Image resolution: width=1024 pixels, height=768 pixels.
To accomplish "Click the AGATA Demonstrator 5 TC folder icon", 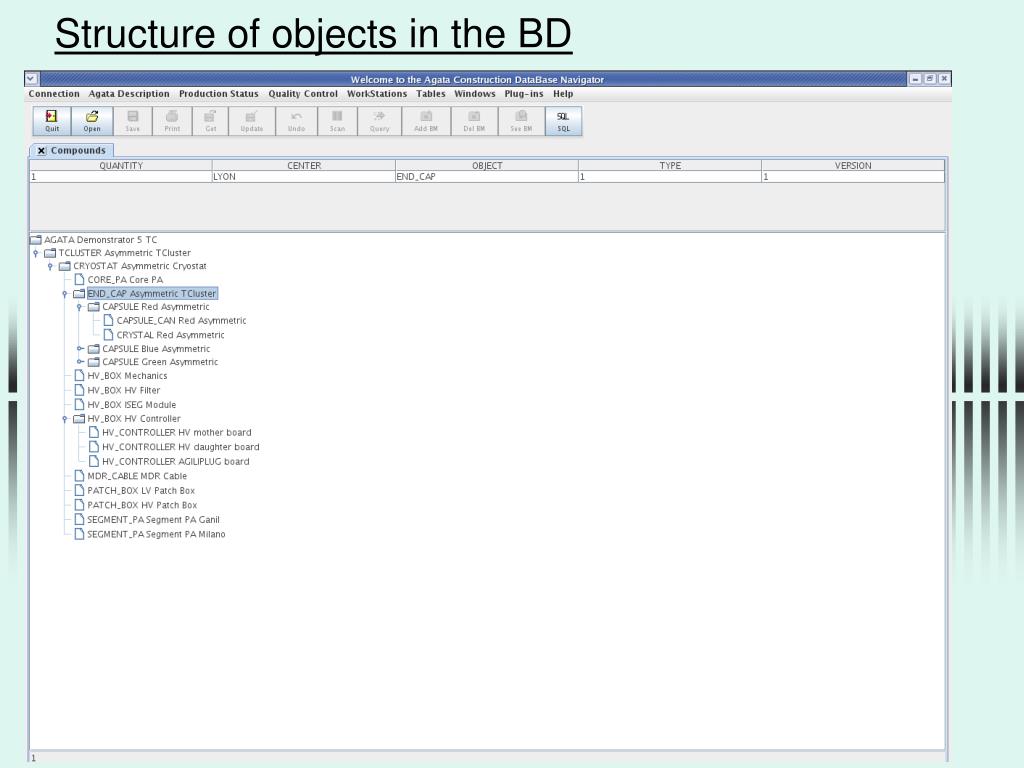I will [36, 240].
